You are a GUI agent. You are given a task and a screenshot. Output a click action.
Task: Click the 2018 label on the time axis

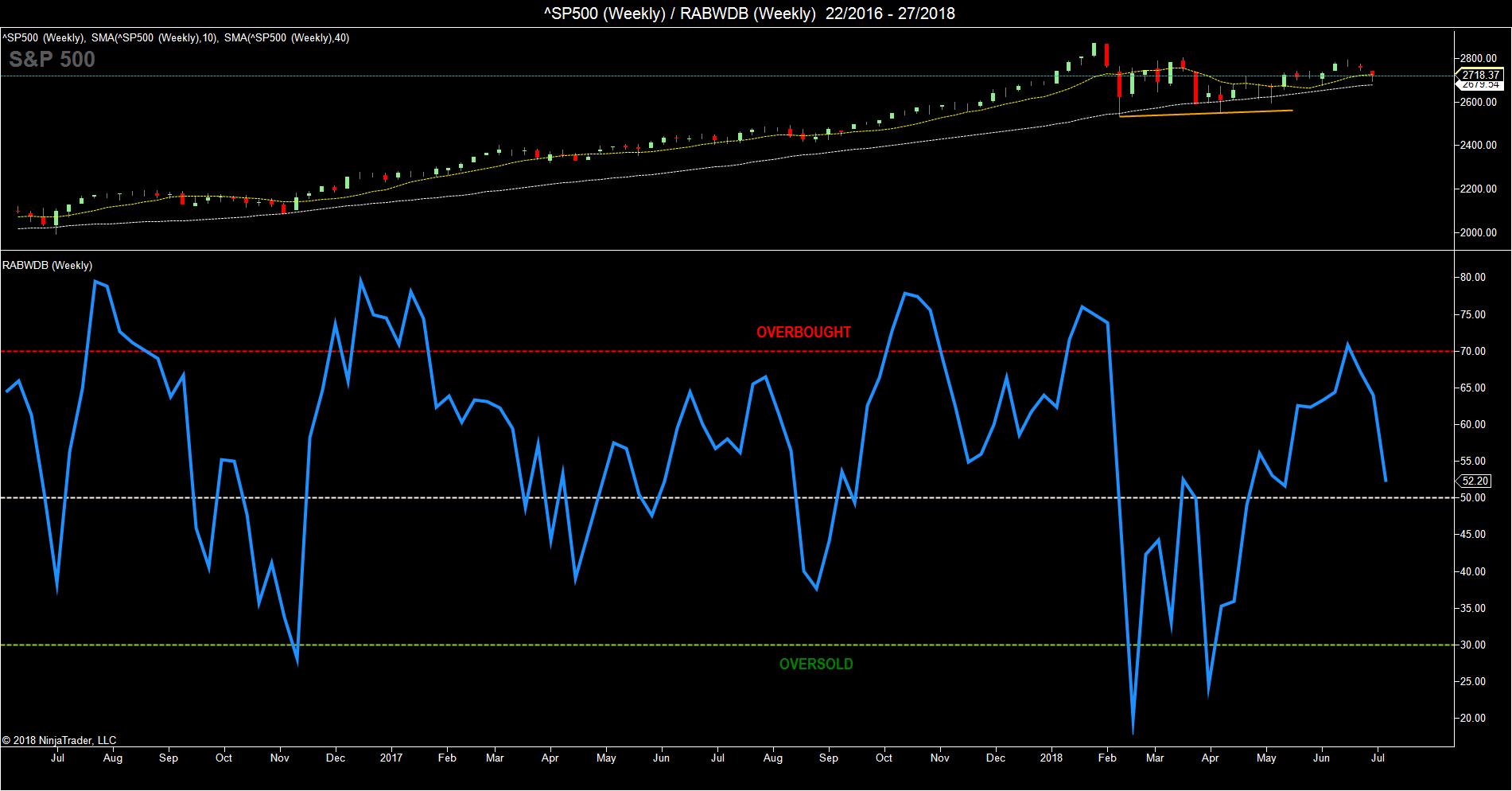[1052, 758]
